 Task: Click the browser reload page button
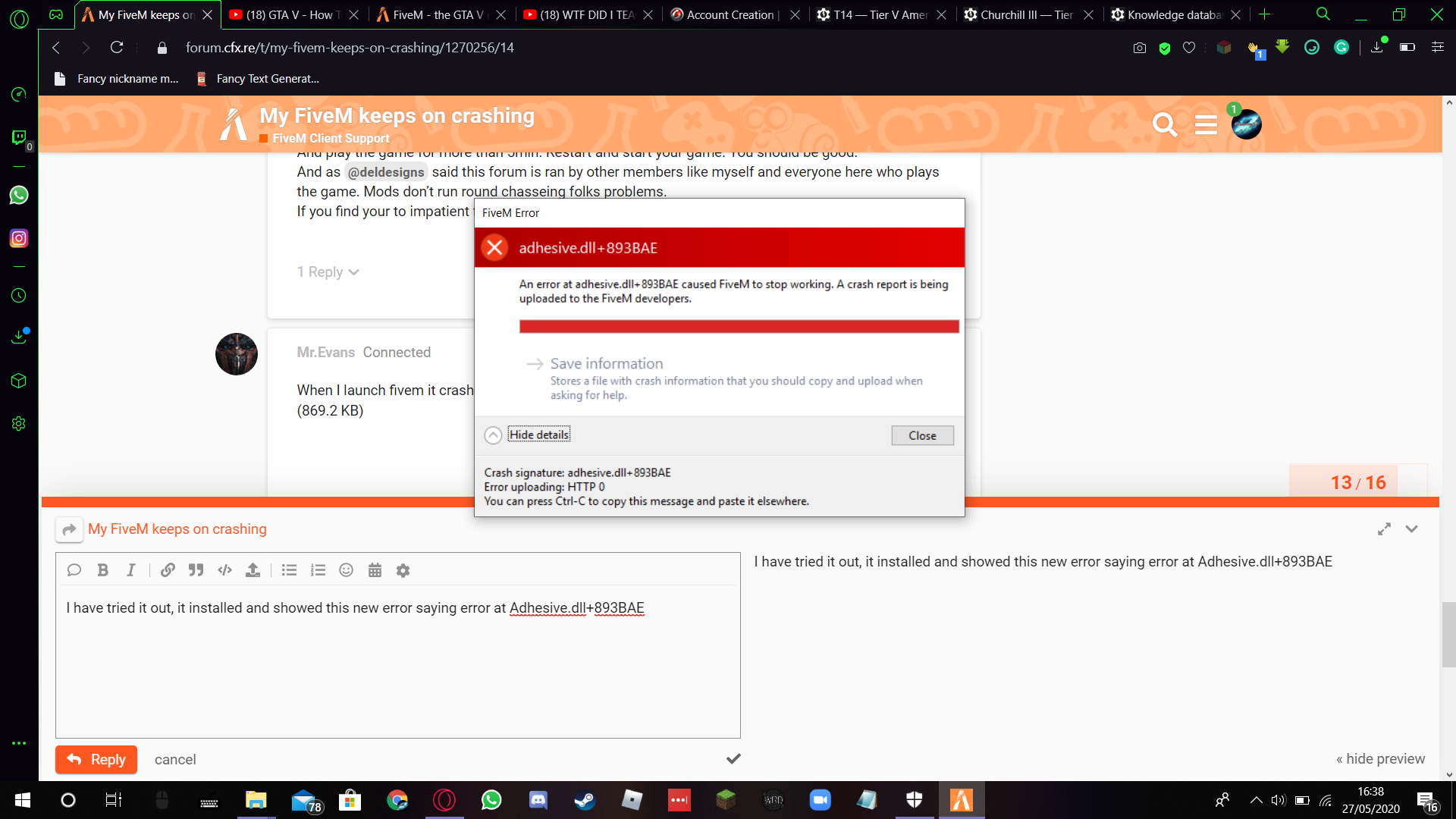tap(116, 47)
